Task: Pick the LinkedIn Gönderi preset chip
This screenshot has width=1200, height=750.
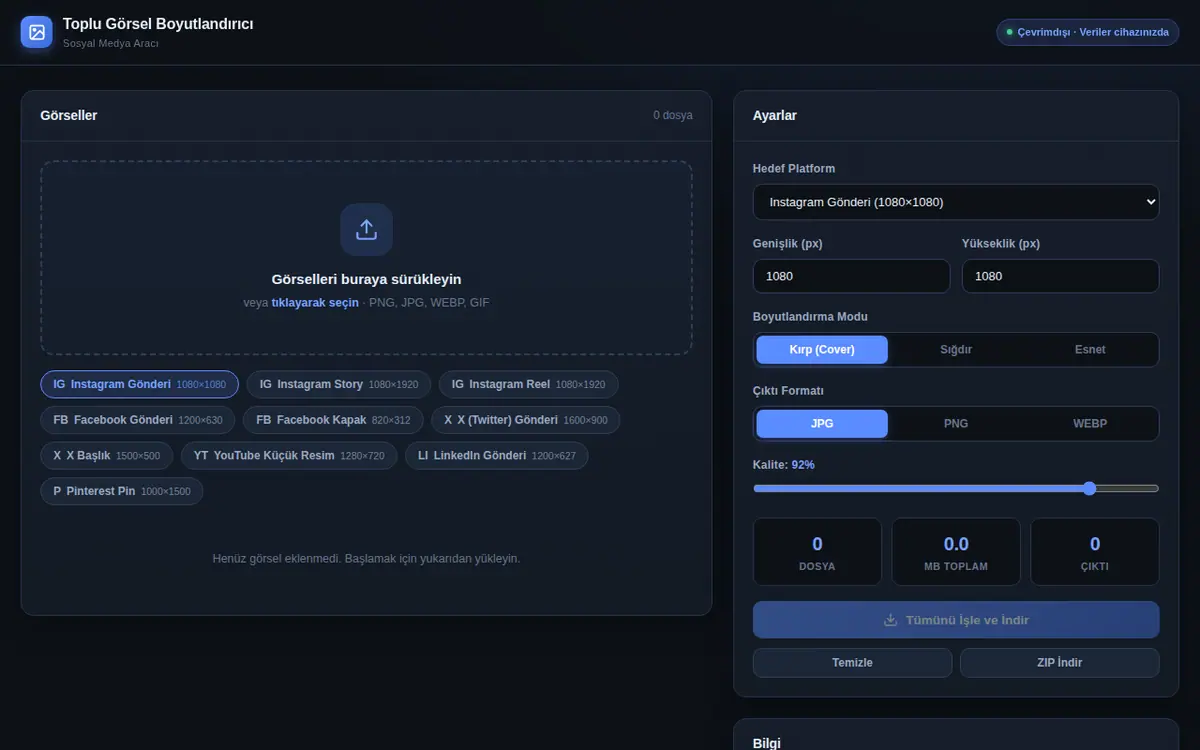Action: [x=497, y=456]
